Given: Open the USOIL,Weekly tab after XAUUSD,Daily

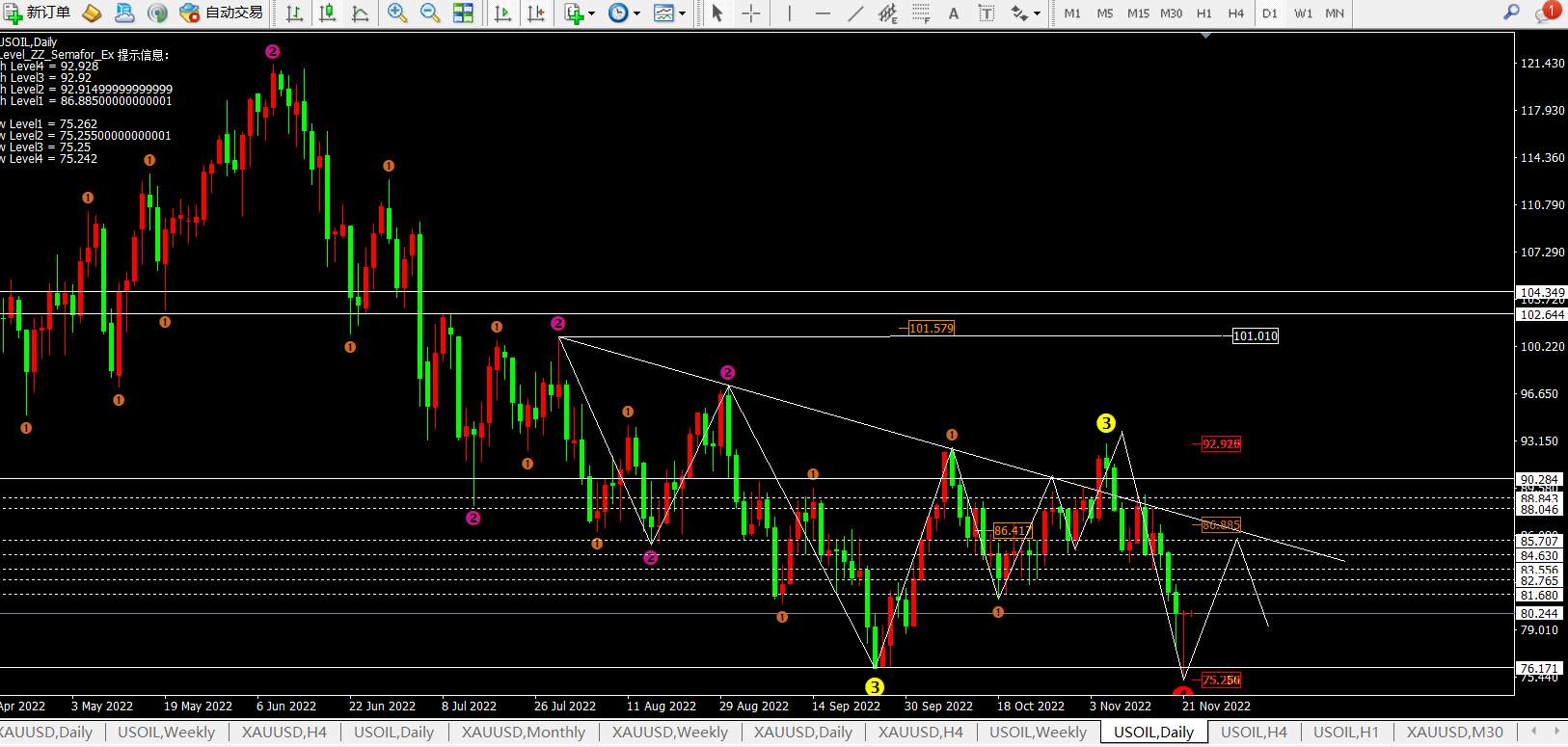Looking at the screenshot, I should click(166, 732).
